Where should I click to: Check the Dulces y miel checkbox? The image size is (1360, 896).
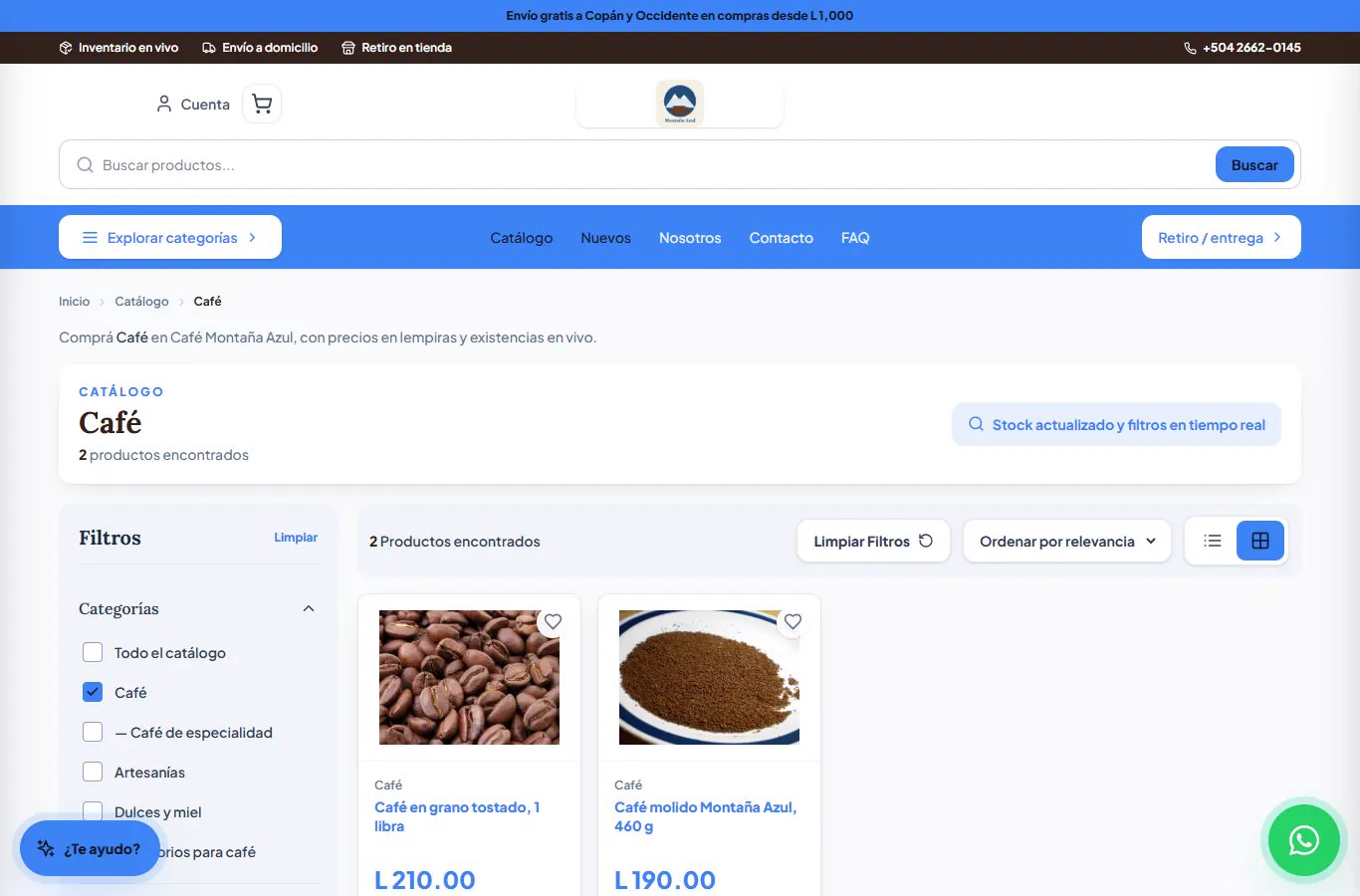pyautogui.click(x=93, y=811)
